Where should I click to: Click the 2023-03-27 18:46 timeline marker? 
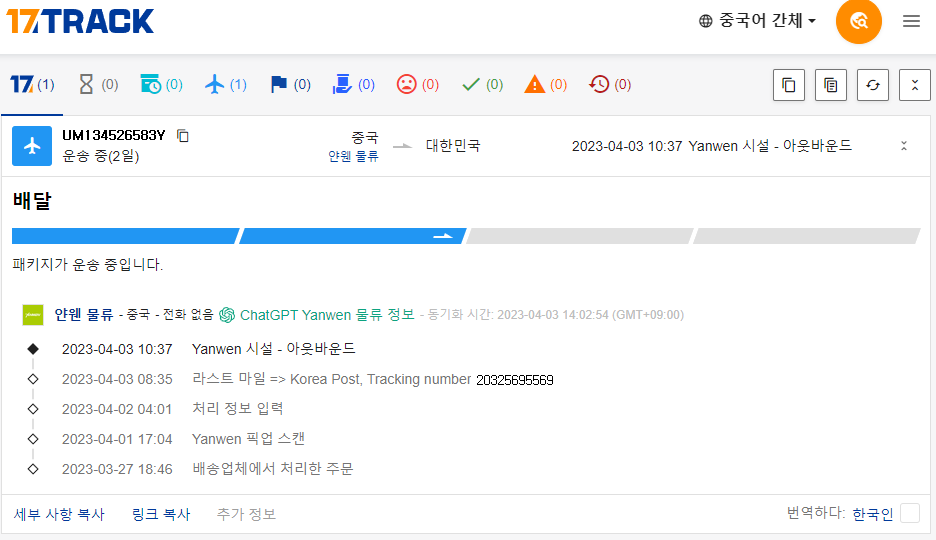[x=33, y=469]
